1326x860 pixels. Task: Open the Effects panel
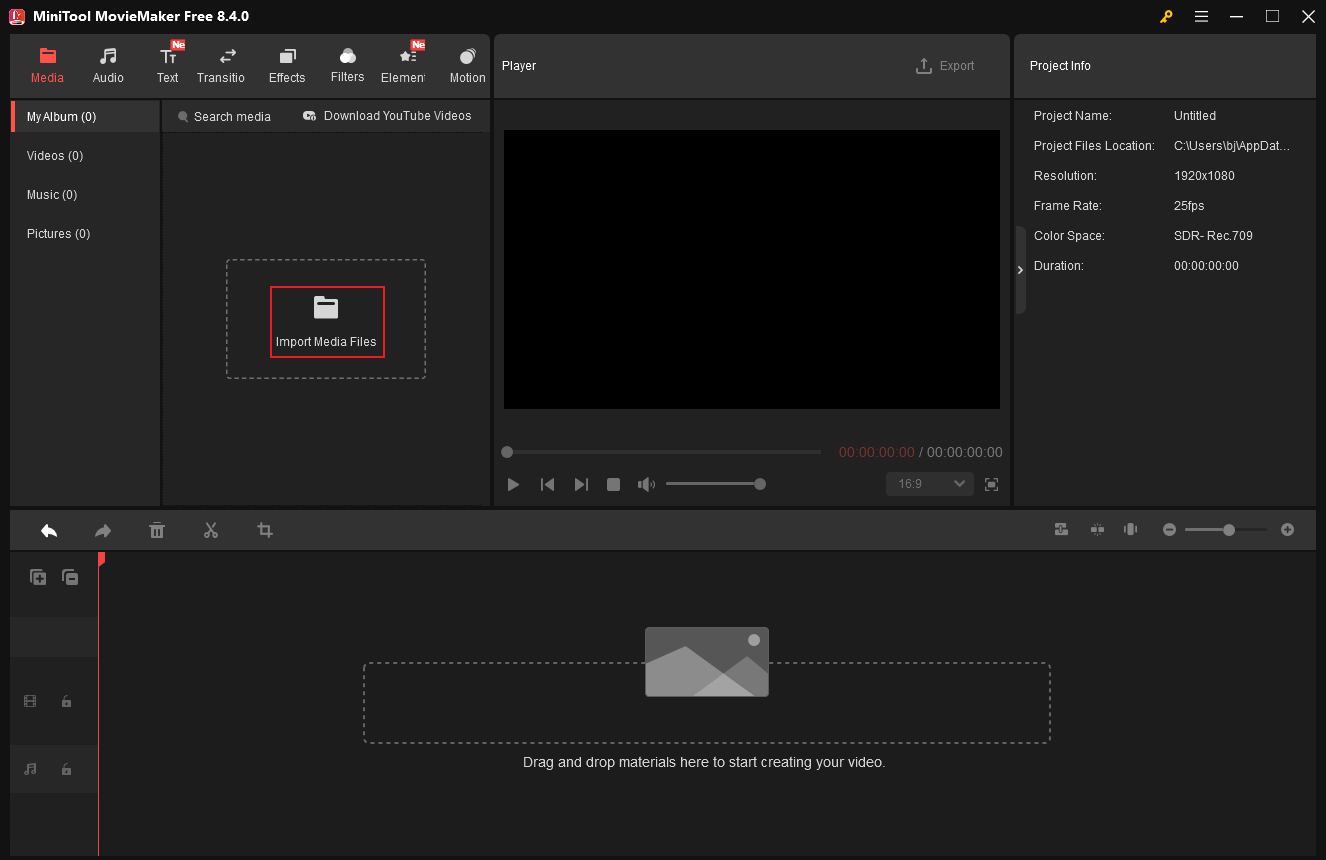coord(287,63)
